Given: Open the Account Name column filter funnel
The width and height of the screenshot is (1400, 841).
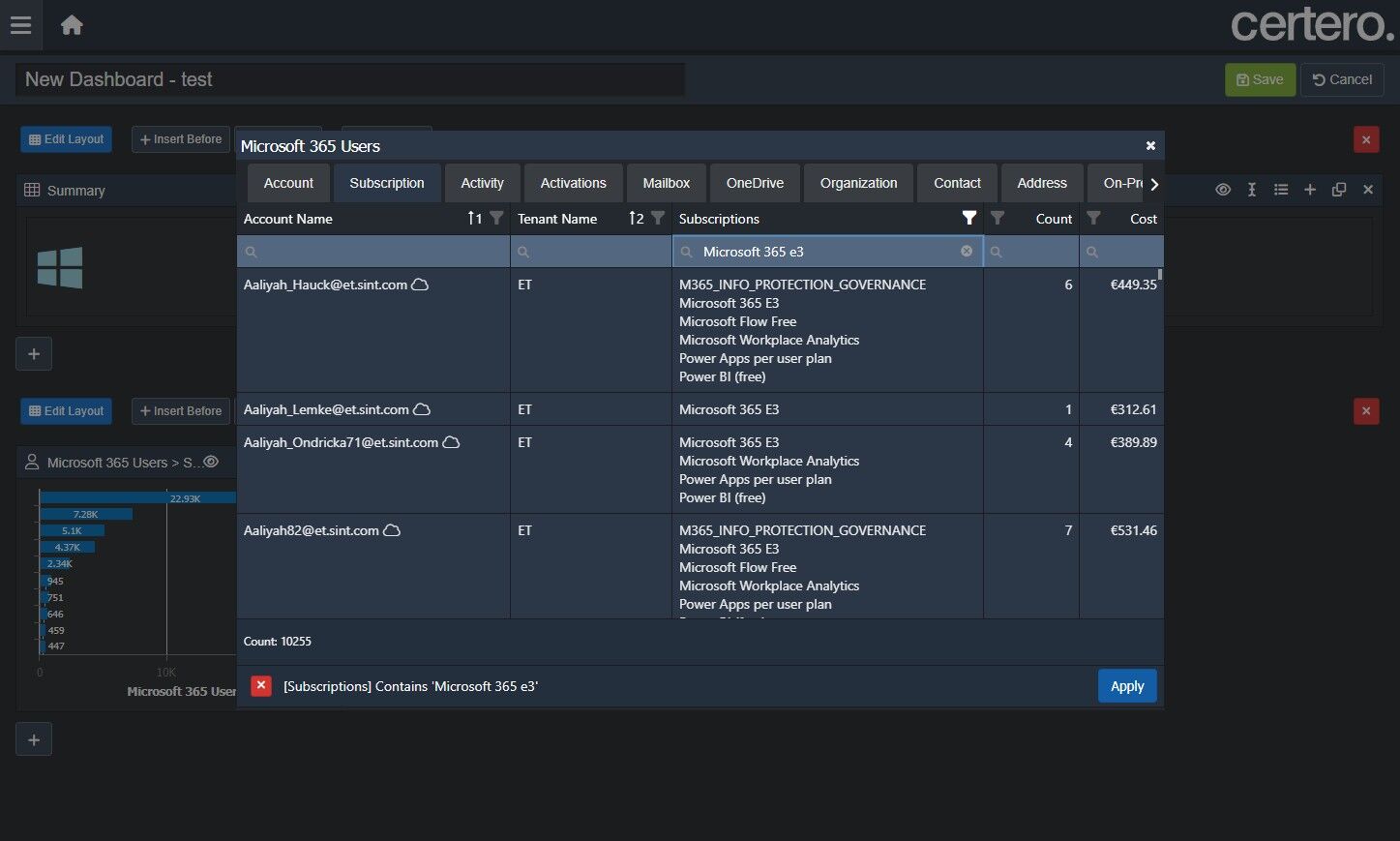Looking at the screenshot, I should (496, 219).
